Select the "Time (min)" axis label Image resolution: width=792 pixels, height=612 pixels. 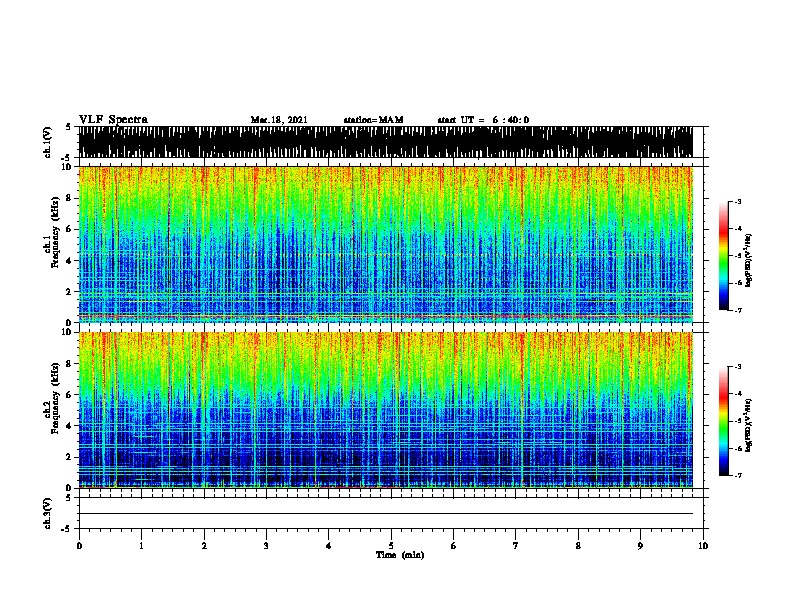tap(400, 555)
